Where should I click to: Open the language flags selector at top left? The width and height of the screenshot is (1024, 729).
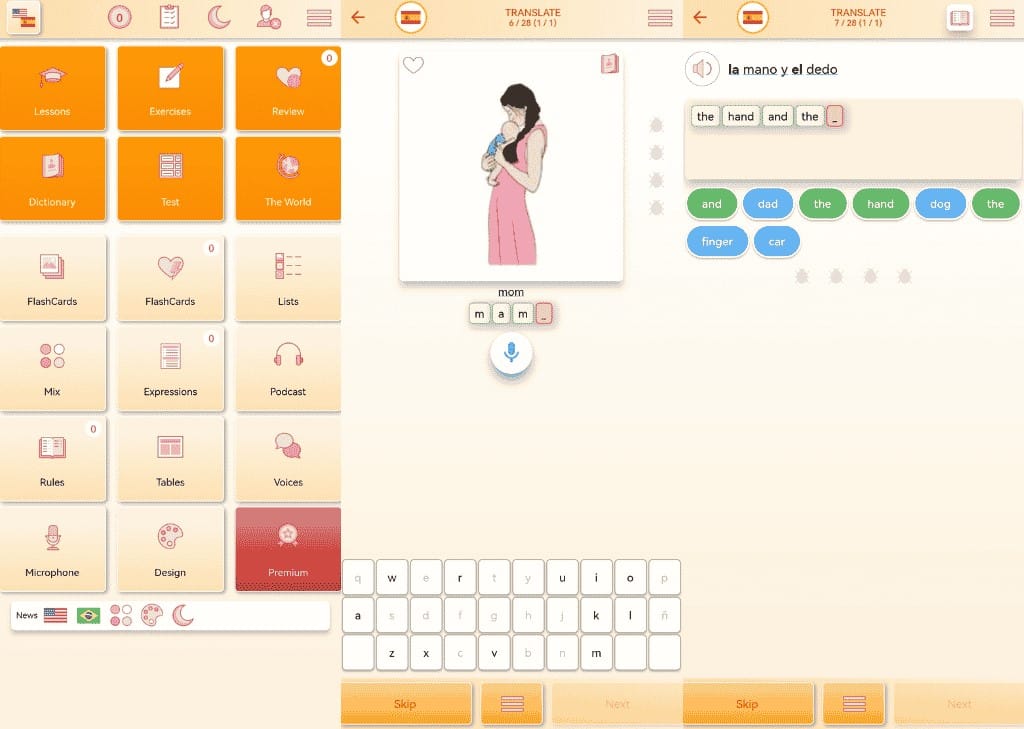point(22,18)
